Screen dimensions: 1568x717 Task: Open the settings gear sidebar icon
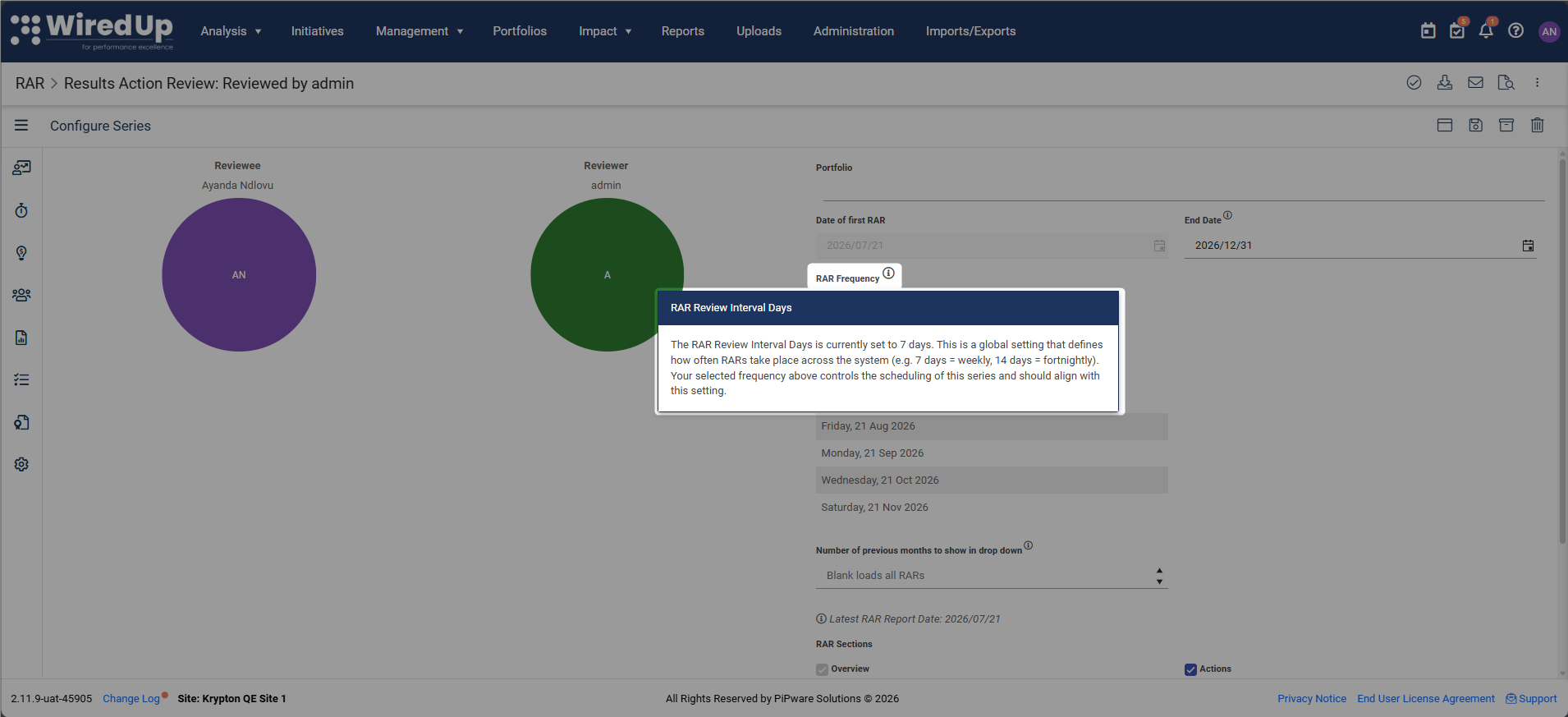point(21,464)
